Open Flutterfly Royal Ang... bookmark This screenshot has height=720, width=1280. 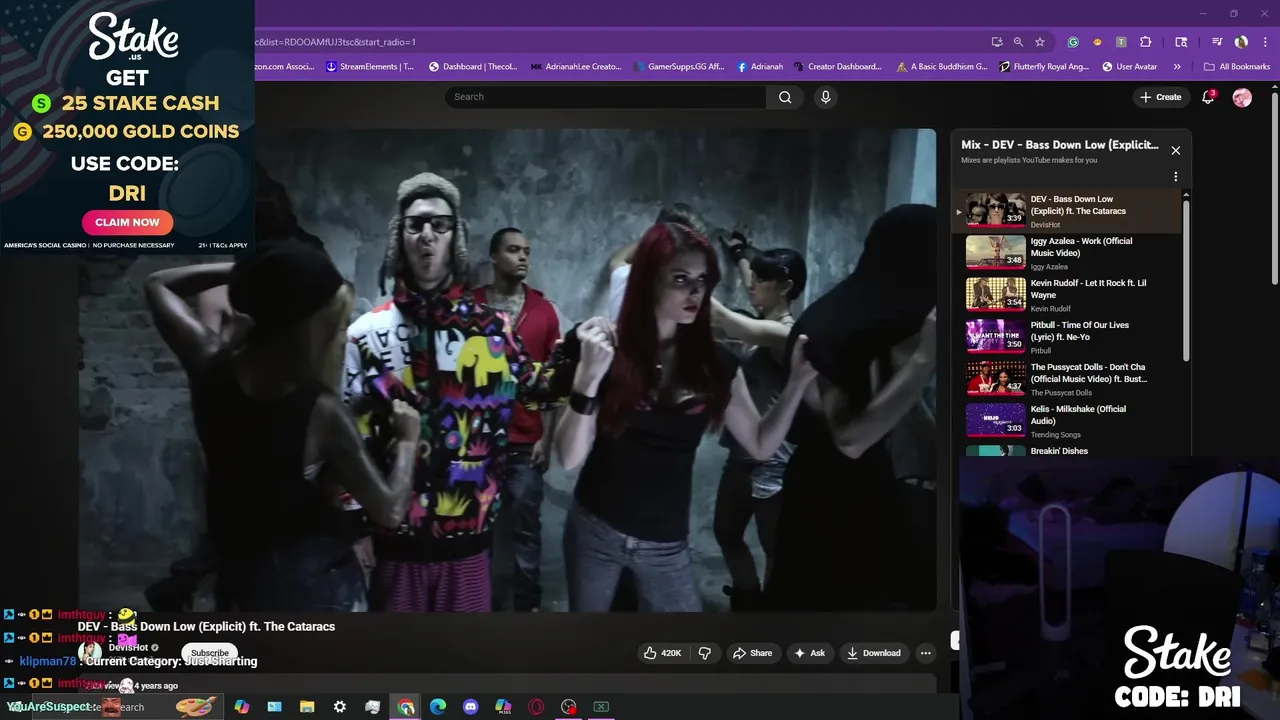click(x=1045, y=67)
